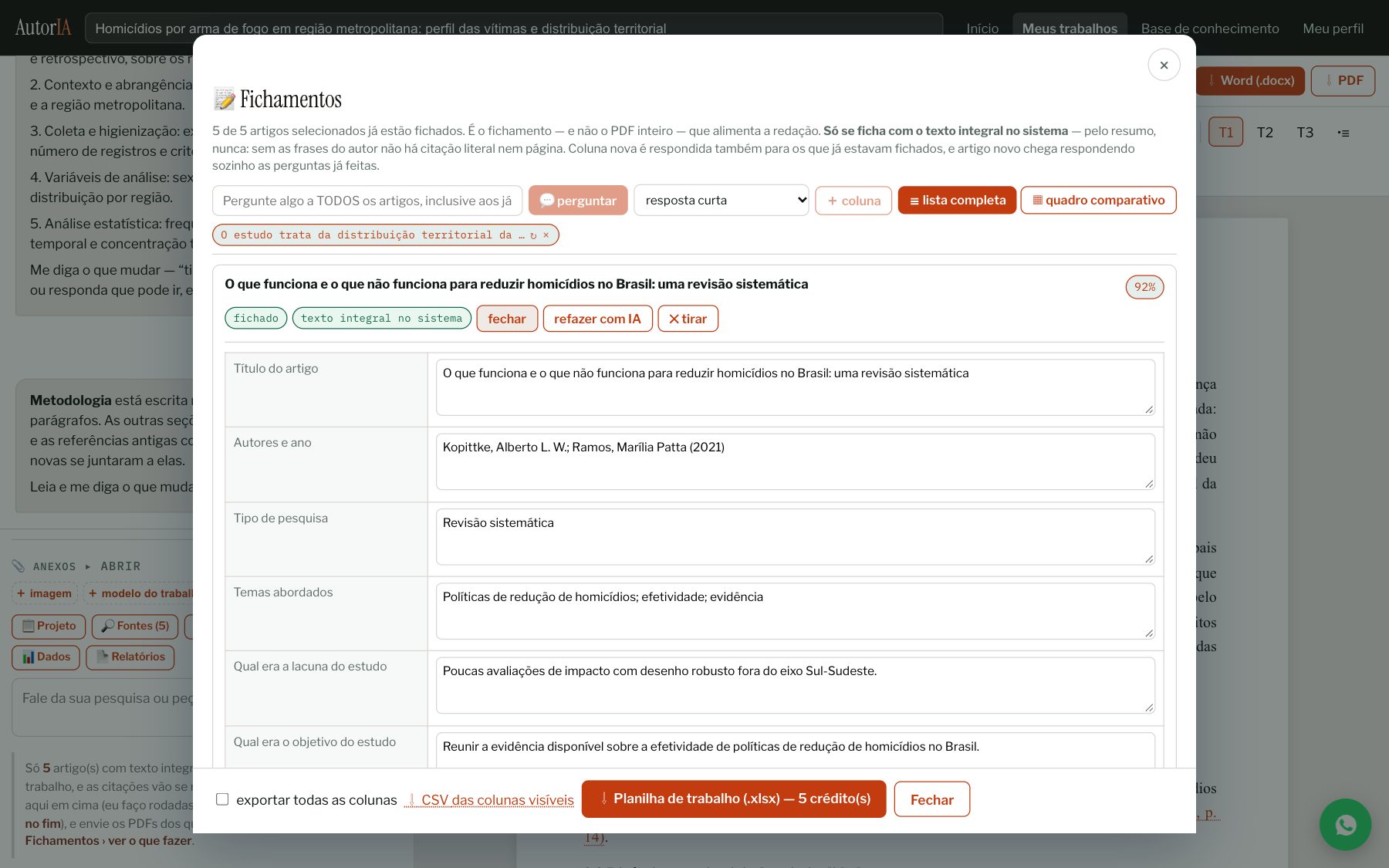1389x868 pixels.
Task: Click the bottom 'Fechar' button
Action: tap(931, 799)
